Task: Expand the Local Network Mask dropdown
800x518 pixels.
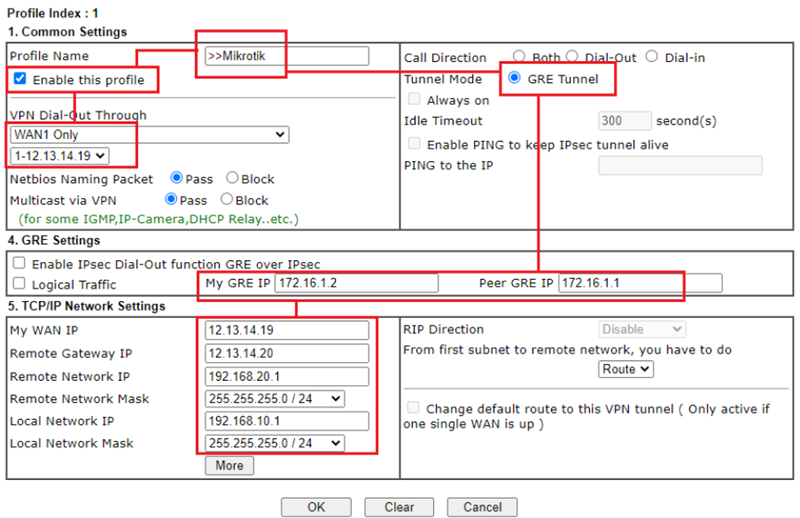Action: (274, 443)
